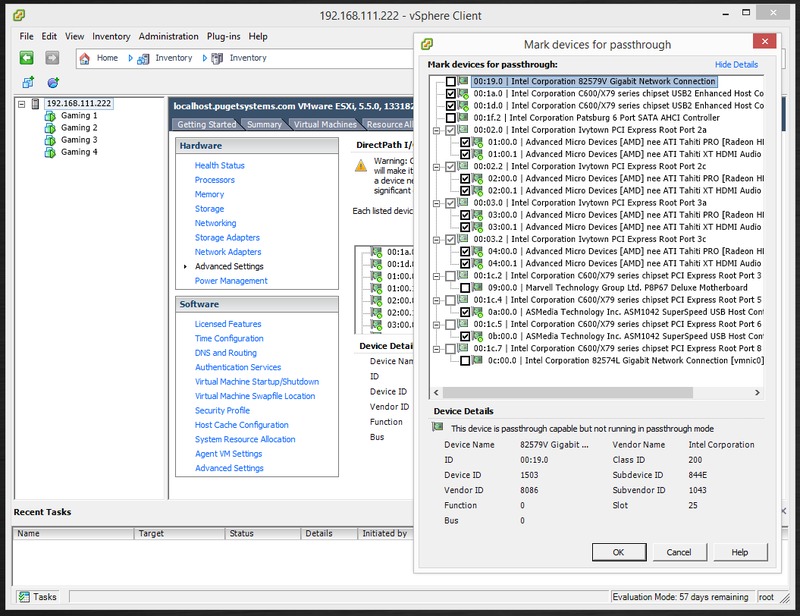The image size is (800, 616).
Task: Collapse the 00:02.0 PCI Express Root Port 2a
Action: 436,130
